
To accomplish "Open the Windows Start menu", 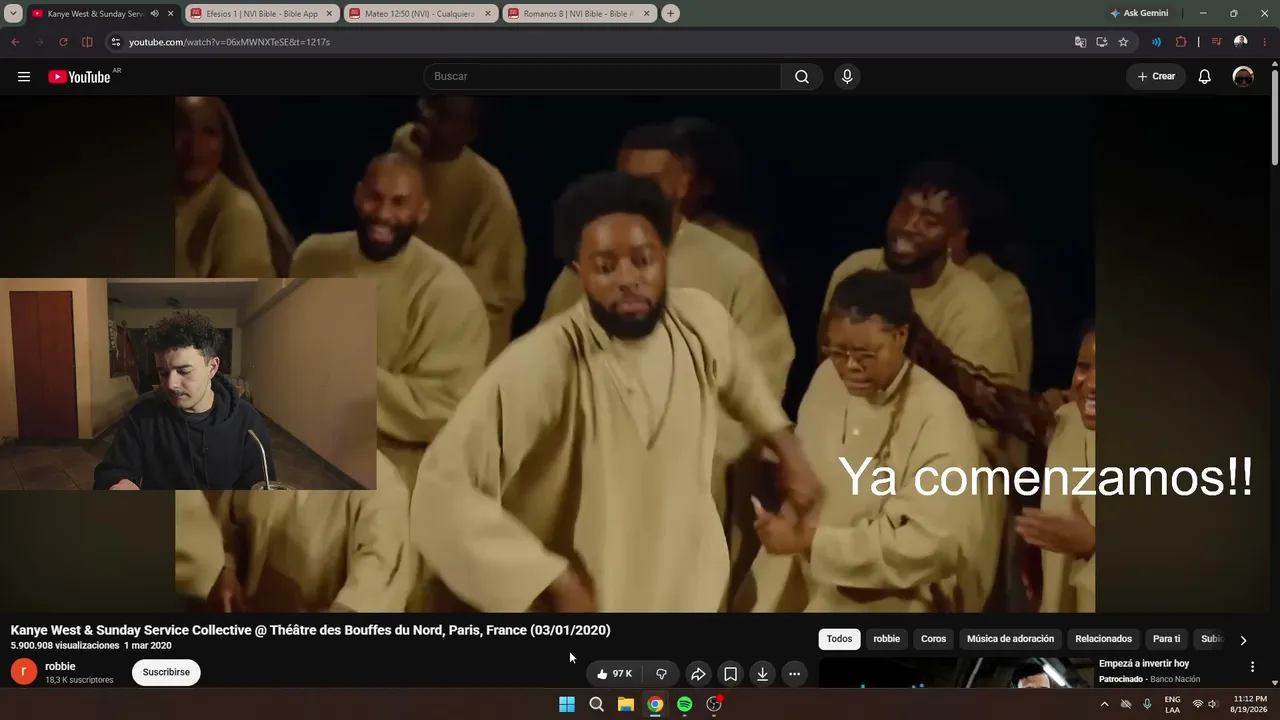I will point(567,704).
